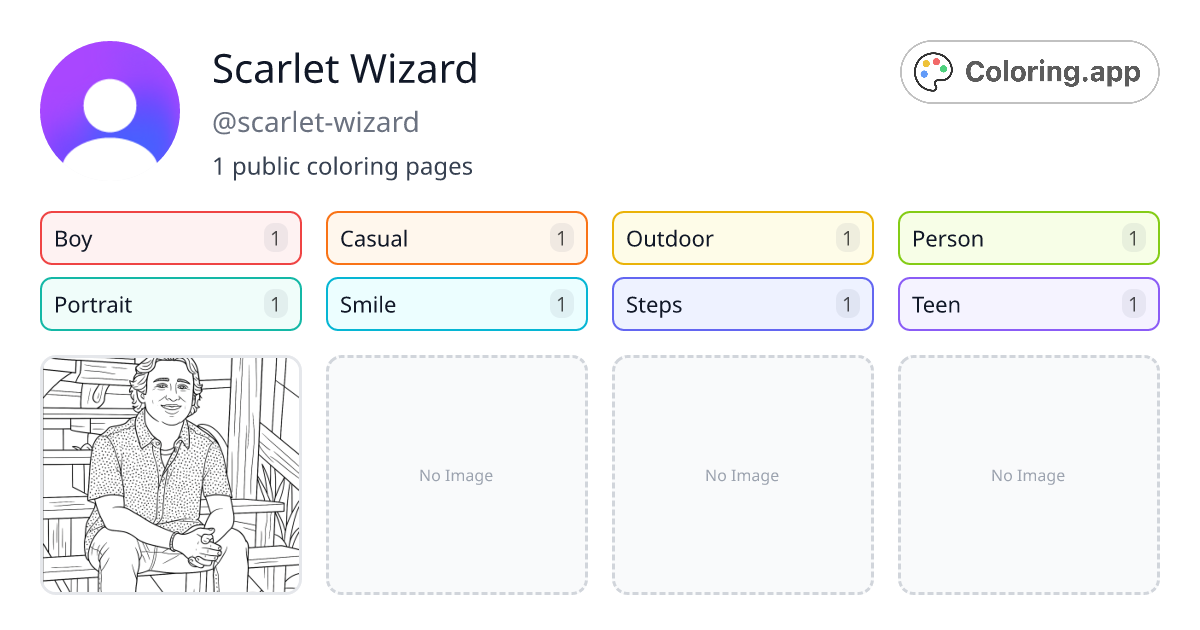Screen dimensions: 1200x630
Task: Open the Outdoor tag chip
Action: [x=742, y=238]
